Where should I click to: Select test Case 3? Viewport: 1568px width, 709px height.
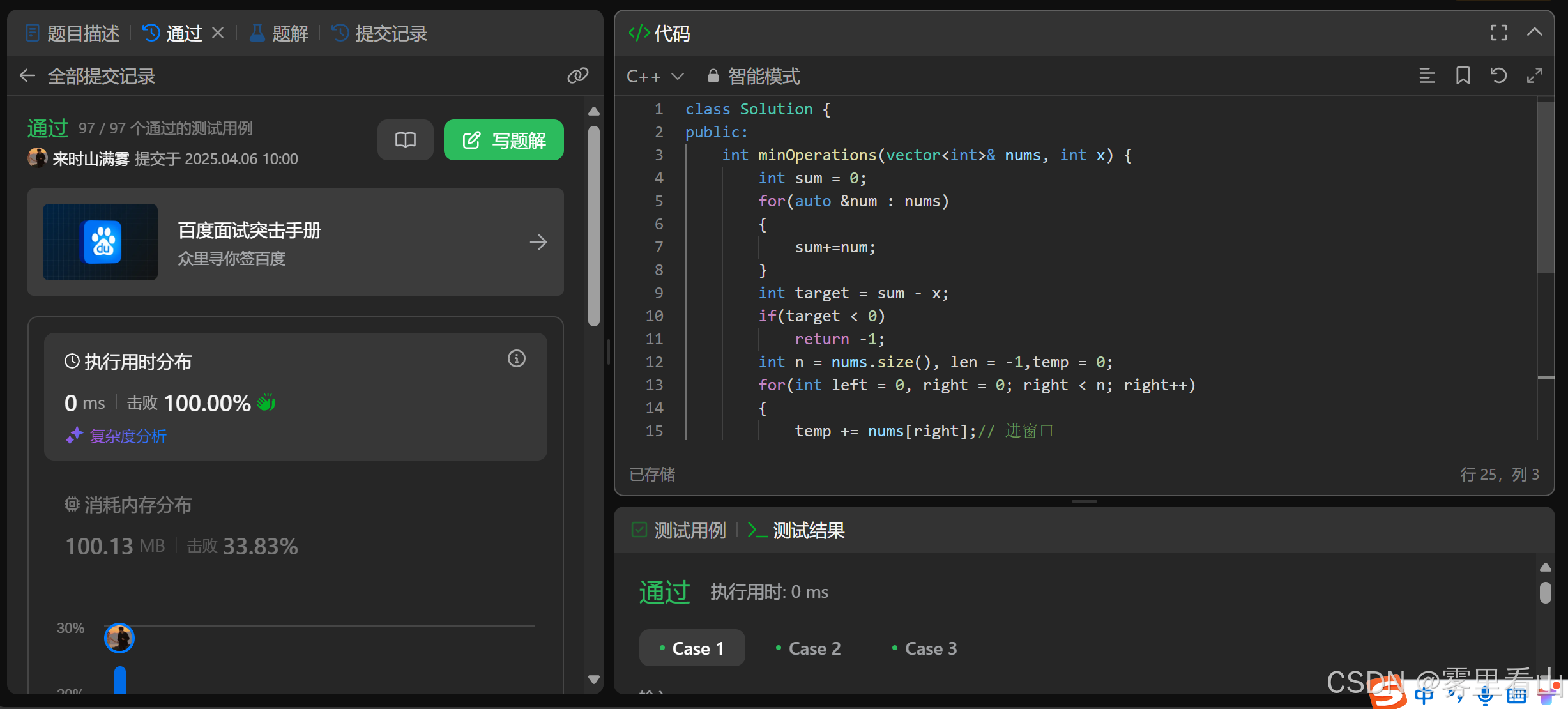924,648
